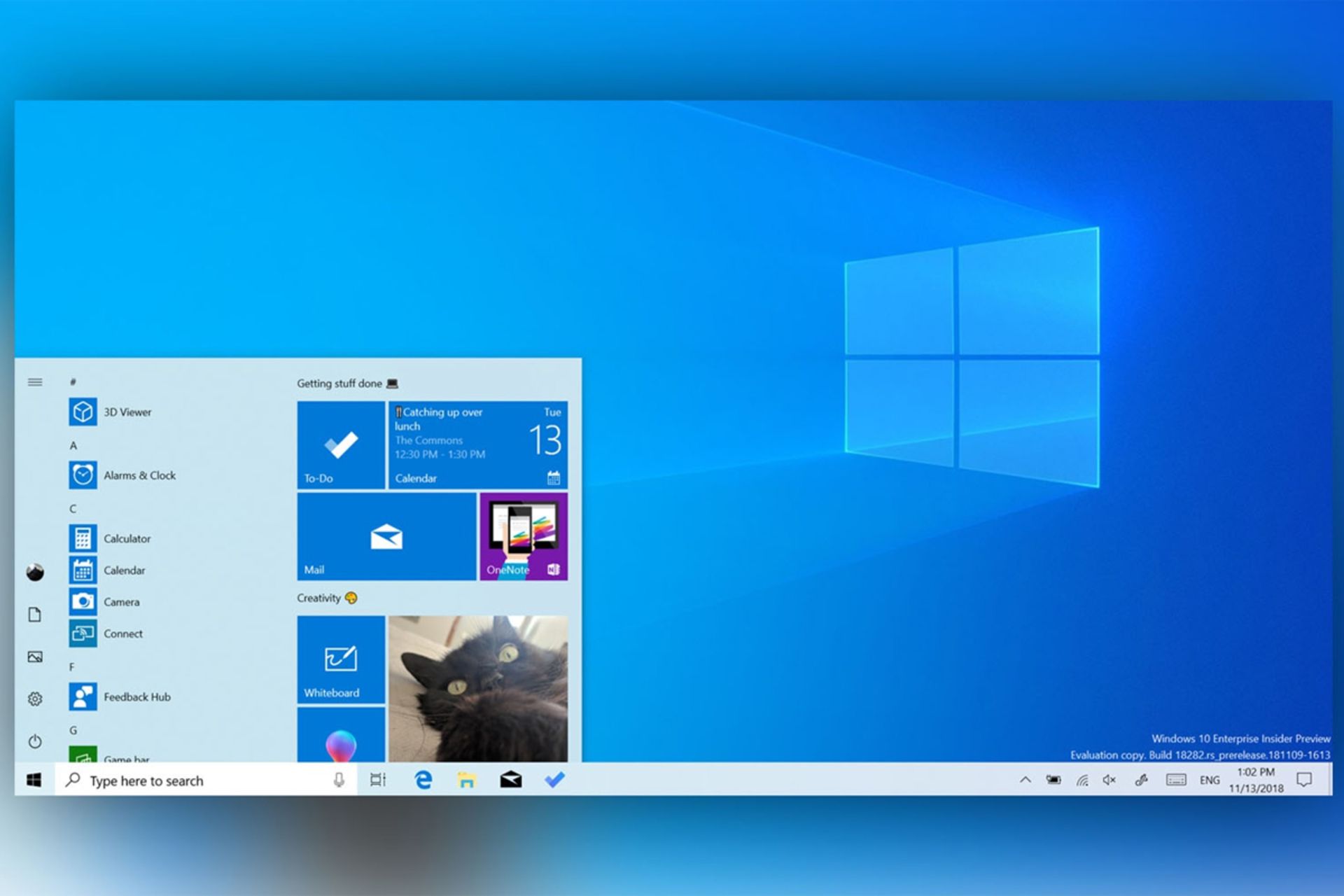The width and height of the screenshot is (1344, 896).
Task: Click the Microsoft Edge taskbar icon
Action: (423, 780)
